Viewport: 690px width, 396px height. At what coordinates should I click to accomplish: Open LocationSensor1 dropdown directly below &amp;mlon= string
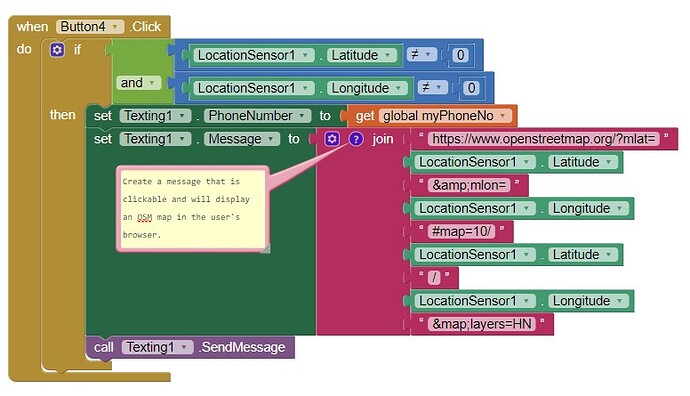click(x=475, y=208)
